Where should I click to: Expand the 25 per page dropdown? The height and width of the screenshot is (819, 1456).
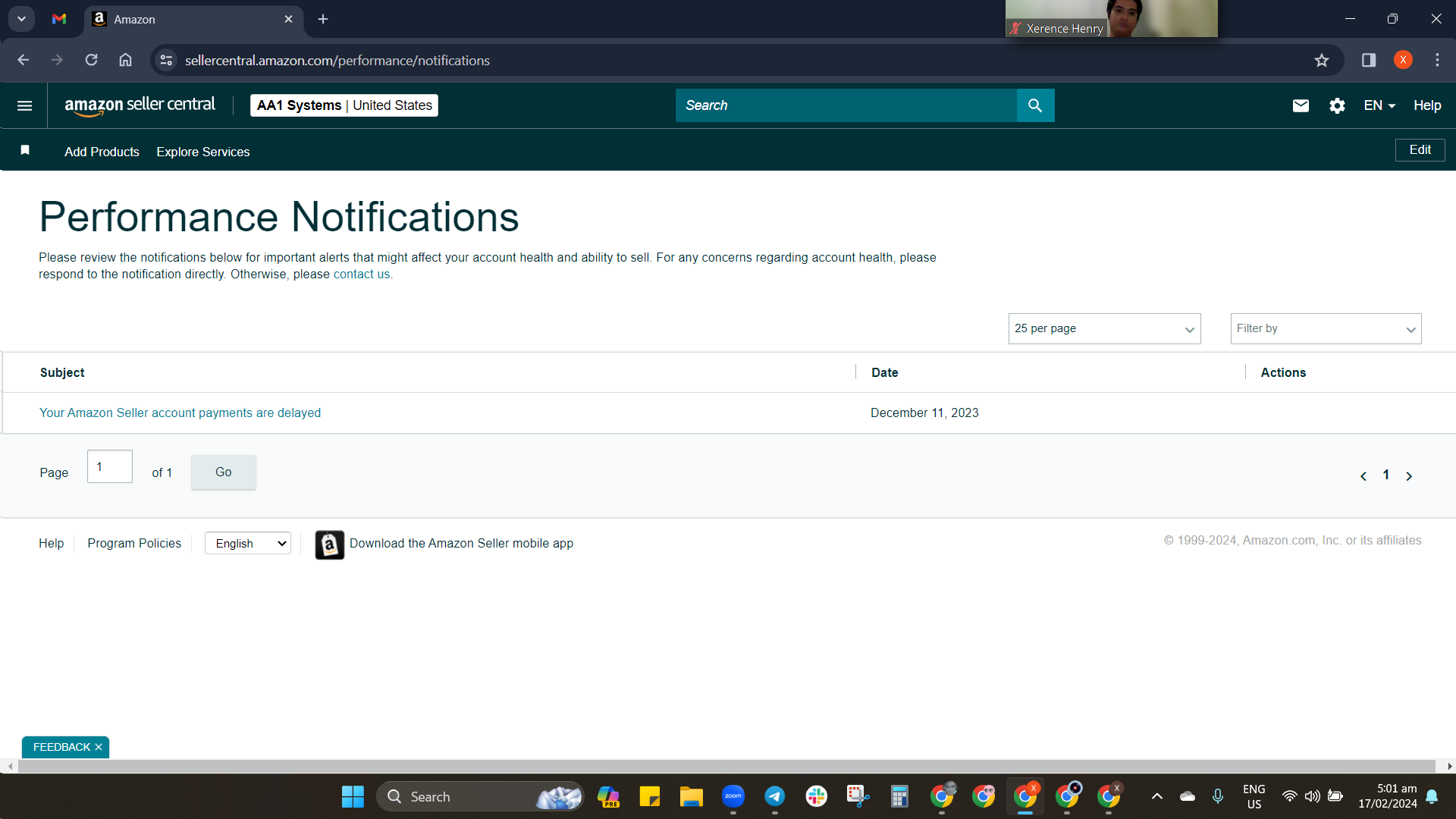[1104, 328]
